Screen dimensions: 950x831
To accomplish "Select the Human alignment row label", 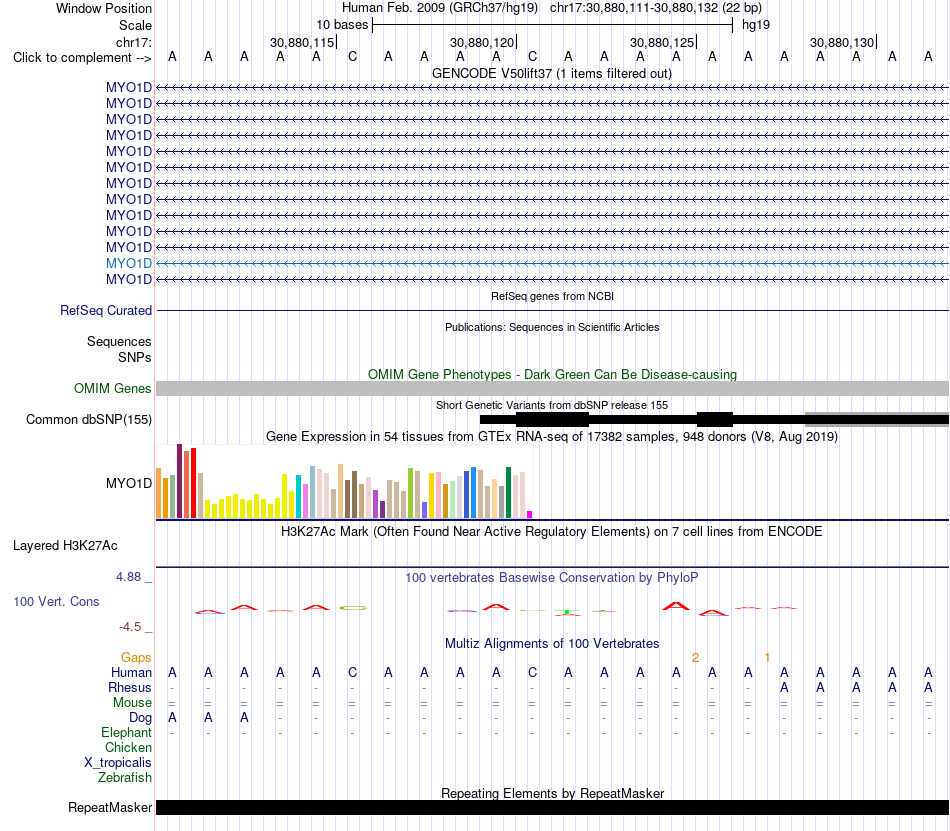I will [x=131, y=672].
